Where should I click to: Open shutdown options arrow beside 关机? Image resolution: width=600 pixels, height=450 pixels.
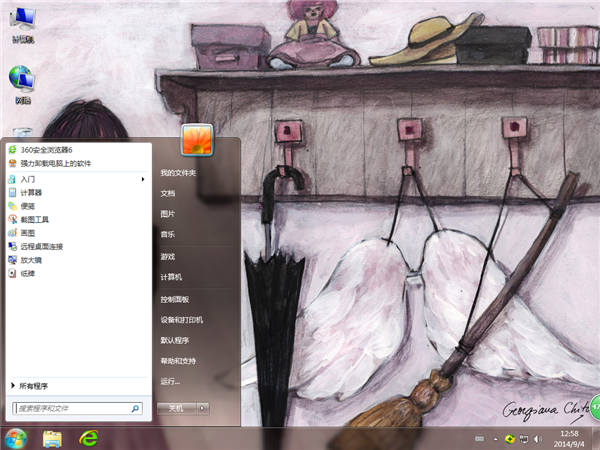point(203,408)
